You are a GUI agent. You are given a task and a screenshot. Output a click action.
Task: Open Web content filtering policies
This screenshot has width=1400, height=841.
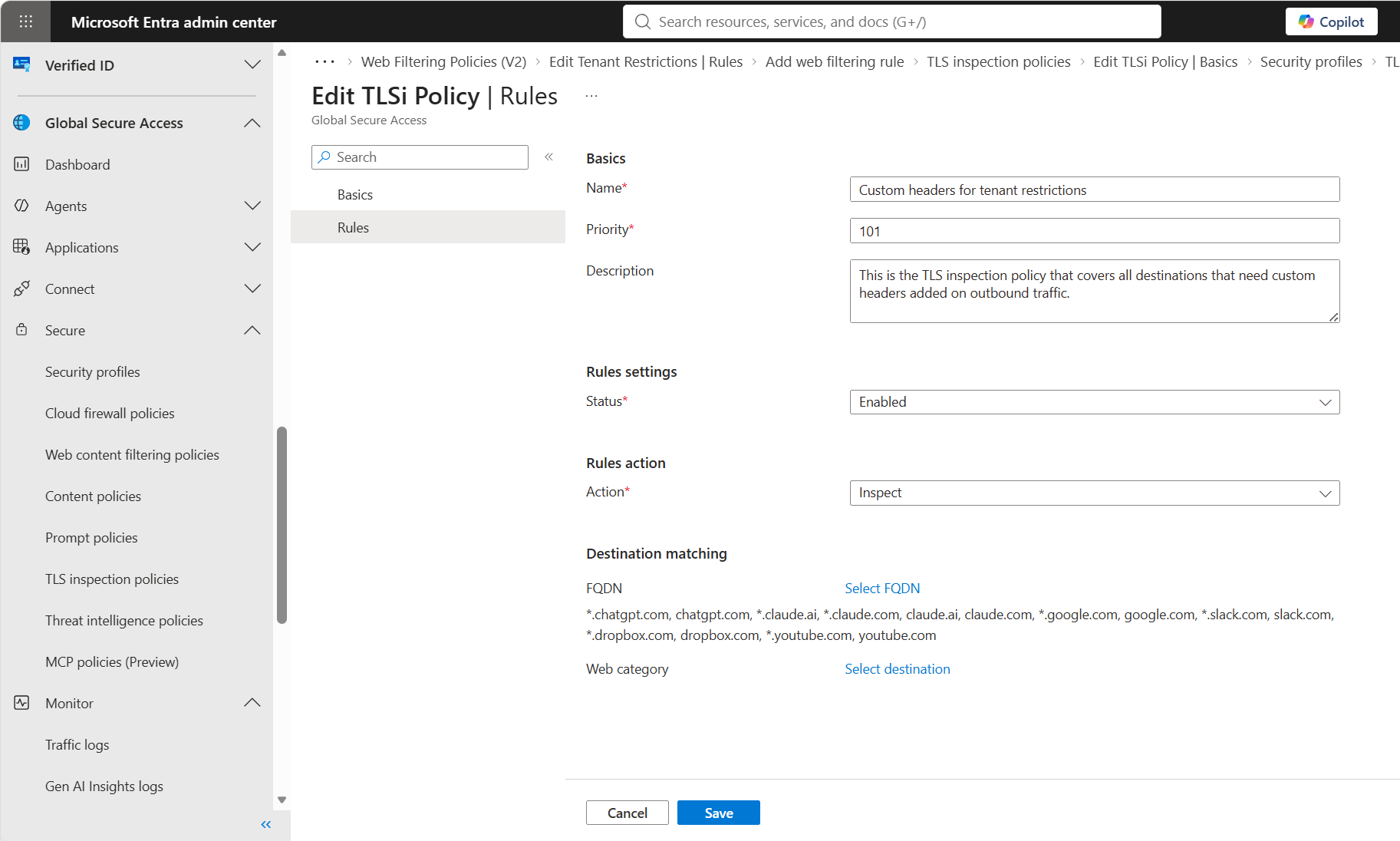[132, 454]
